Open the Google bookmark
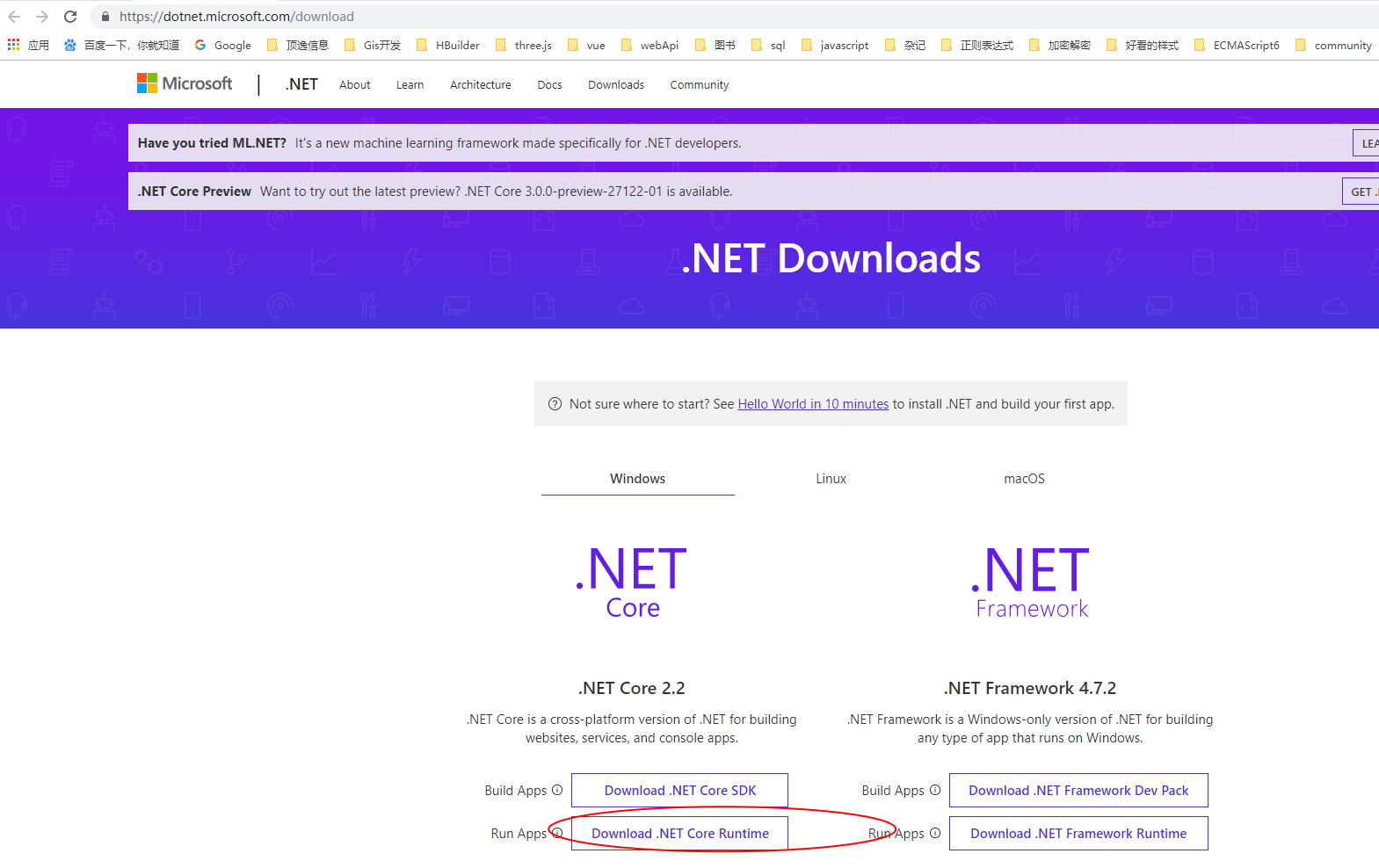Screen dimensions: 1379x868 click(x=223, y=45)
